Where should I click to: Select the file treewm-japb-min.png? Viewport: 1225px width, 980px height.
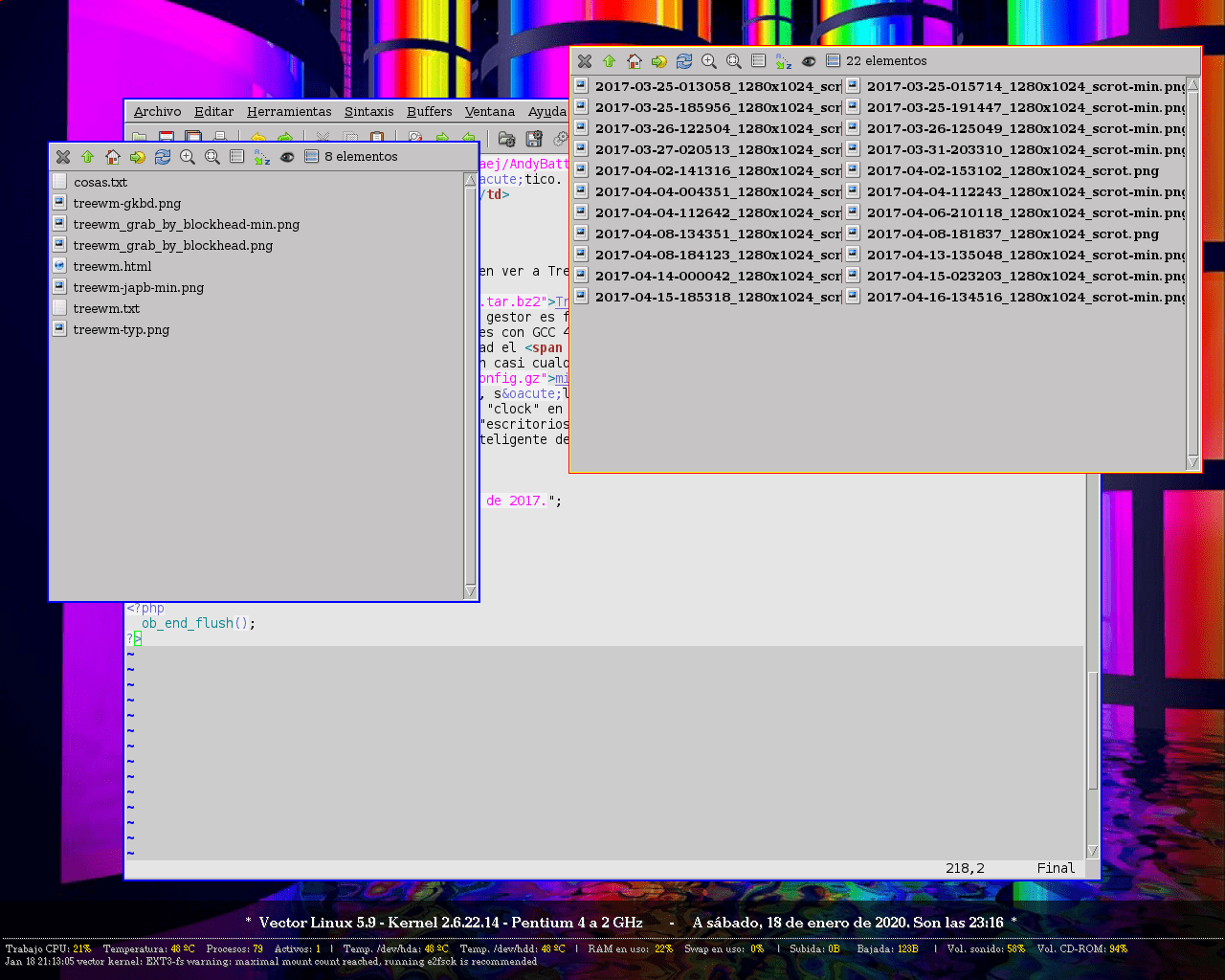coord(128,287)
